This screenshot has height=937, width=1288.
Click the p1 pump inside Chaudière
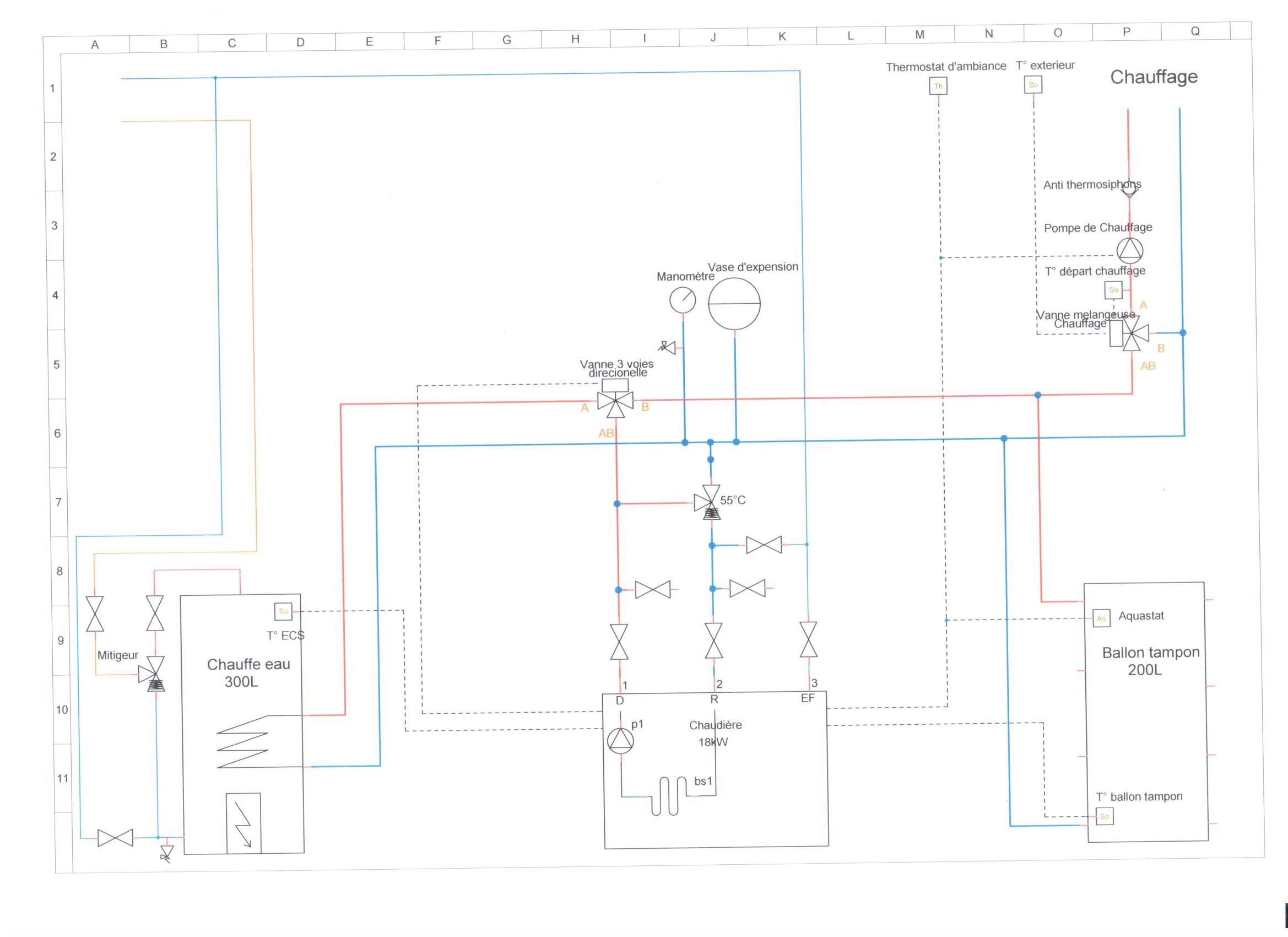620,740
